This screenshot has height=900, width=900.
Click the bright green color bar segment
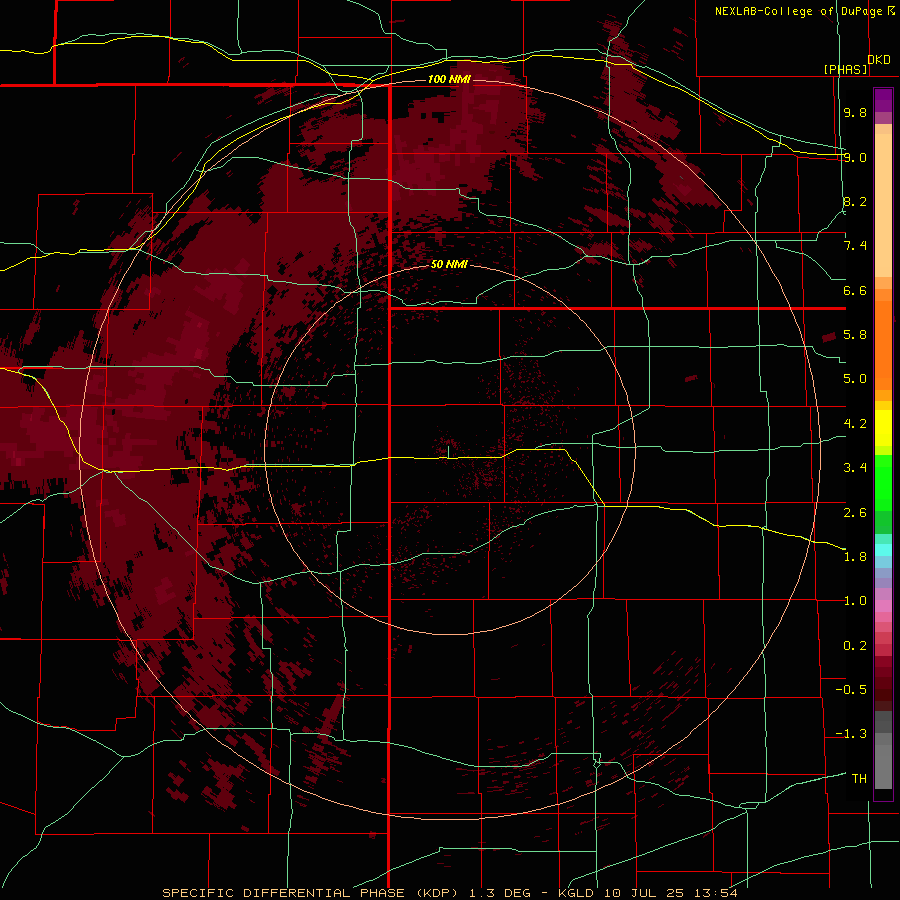coord(883,482)
